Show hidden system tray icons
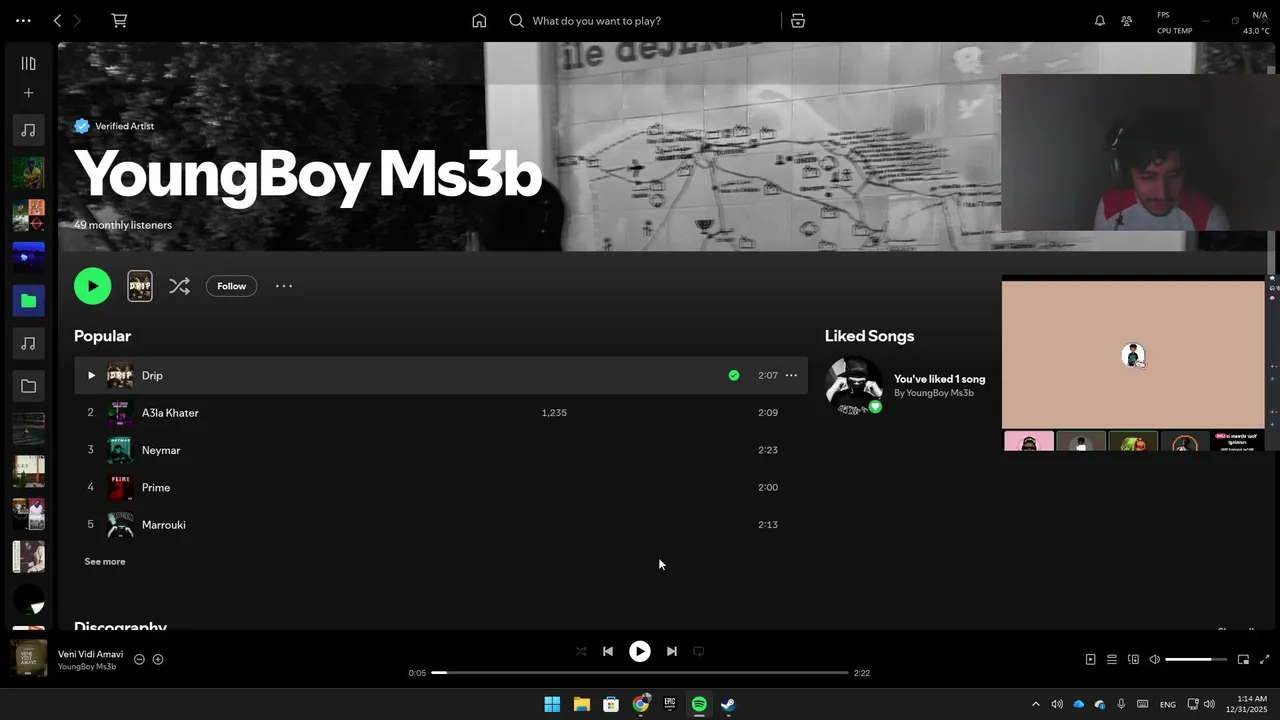 (1035, 704)
